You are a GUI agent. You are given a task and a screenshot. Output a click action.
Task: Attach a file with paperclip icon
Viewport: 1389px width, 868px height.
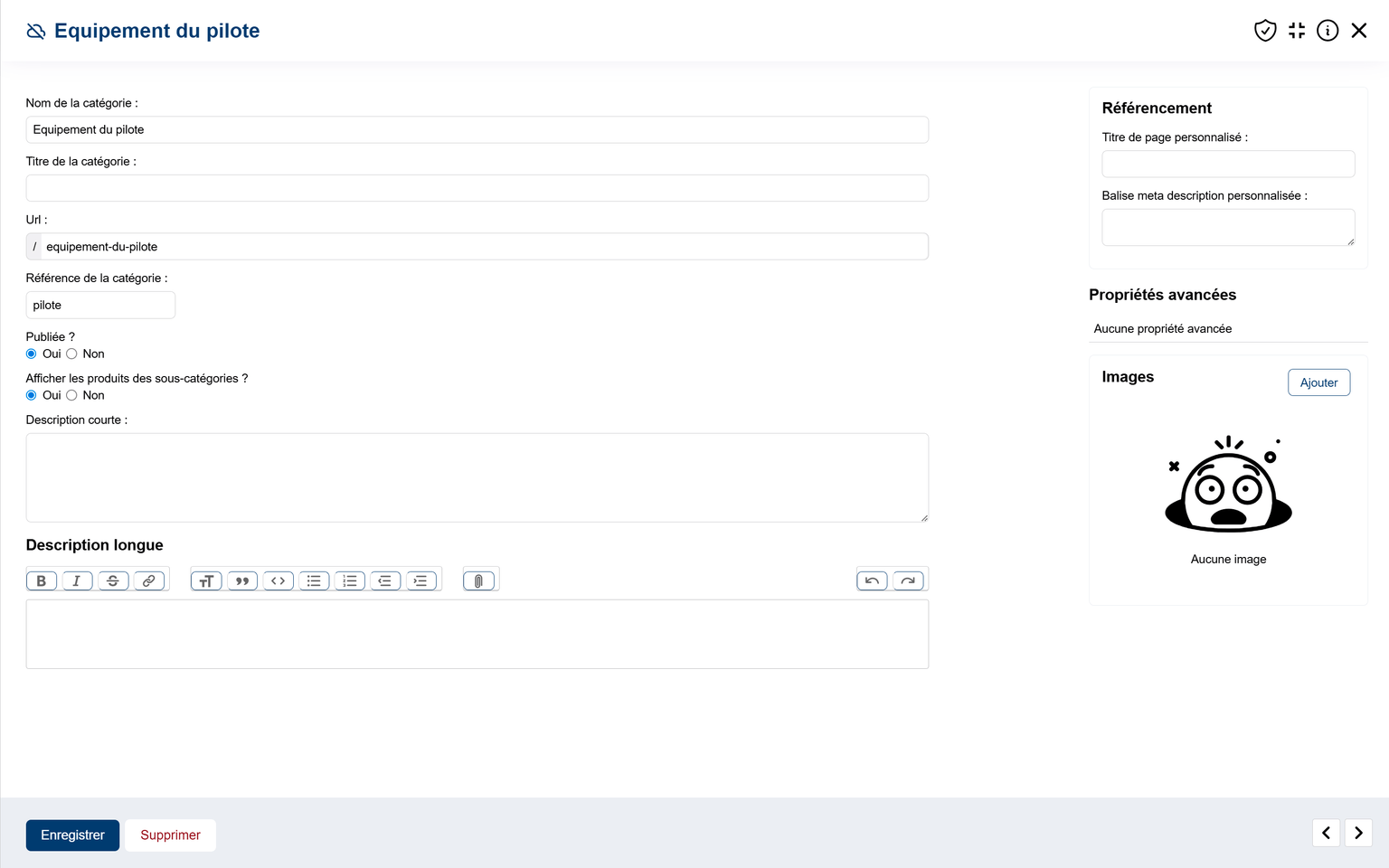coord(479,580)
